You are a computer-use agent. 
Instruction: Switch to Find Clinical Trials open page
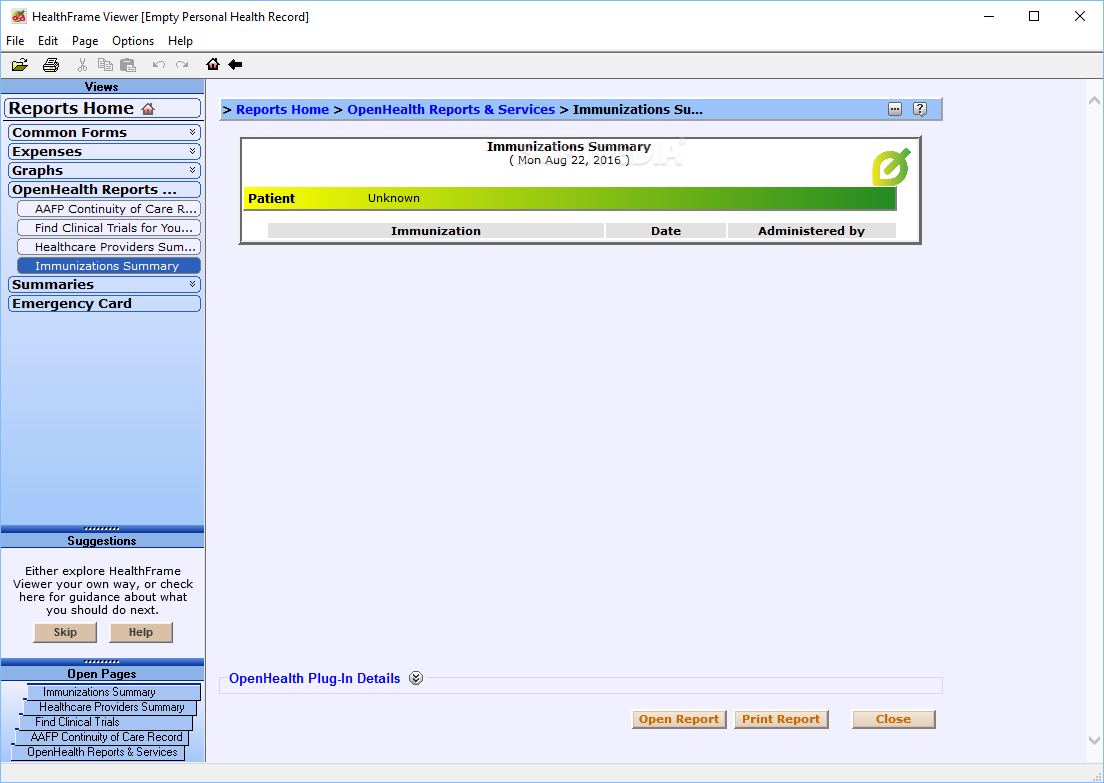pos(106,722)
